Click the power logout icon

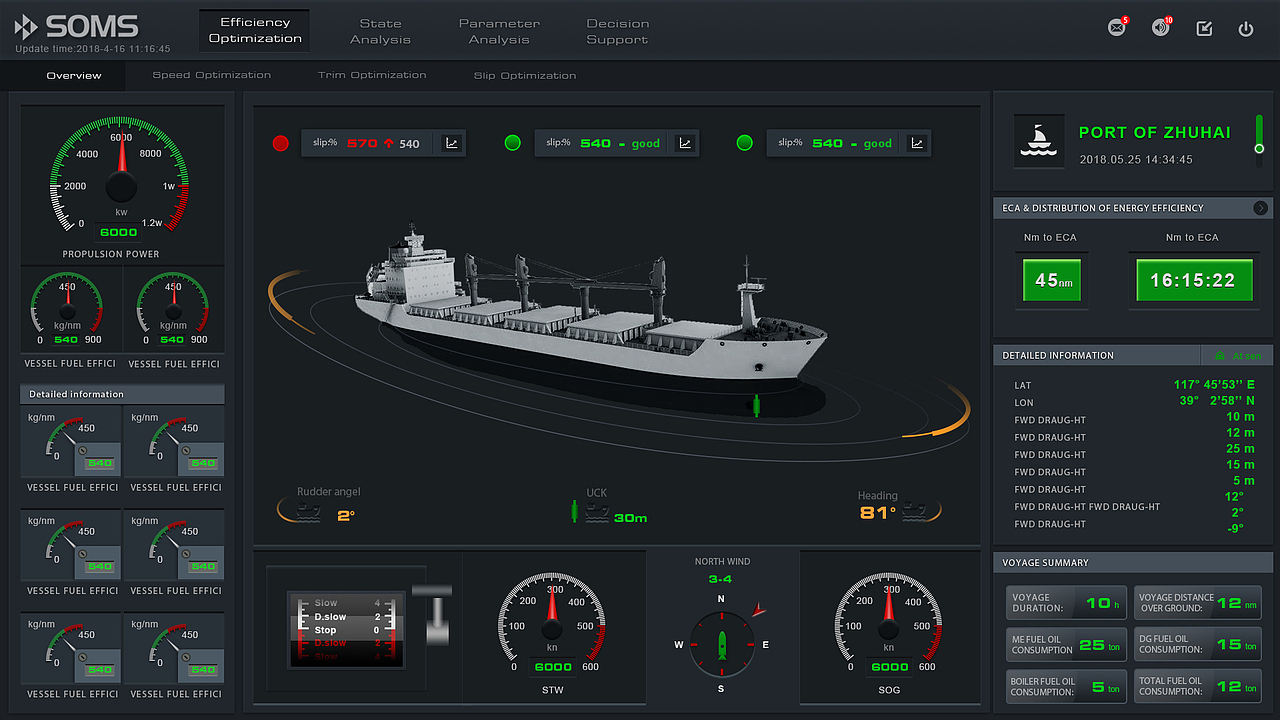click(1246, 29)
